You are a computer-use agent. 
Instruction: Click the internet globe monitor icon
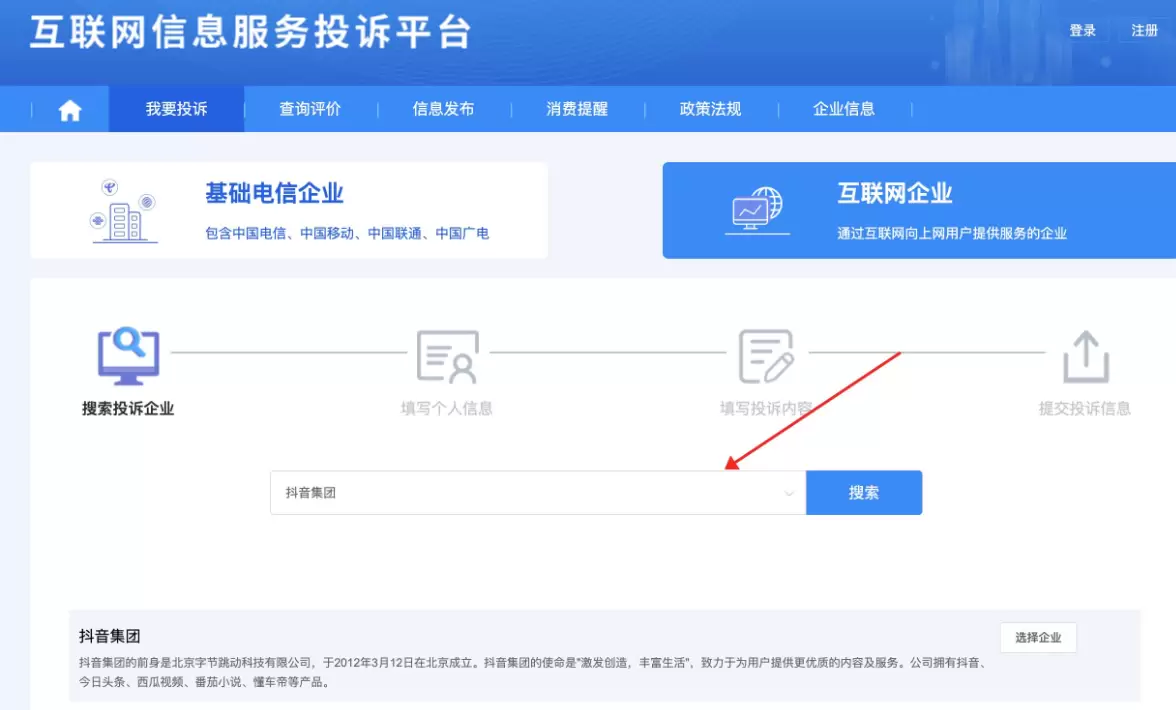[x=757, y=211]
